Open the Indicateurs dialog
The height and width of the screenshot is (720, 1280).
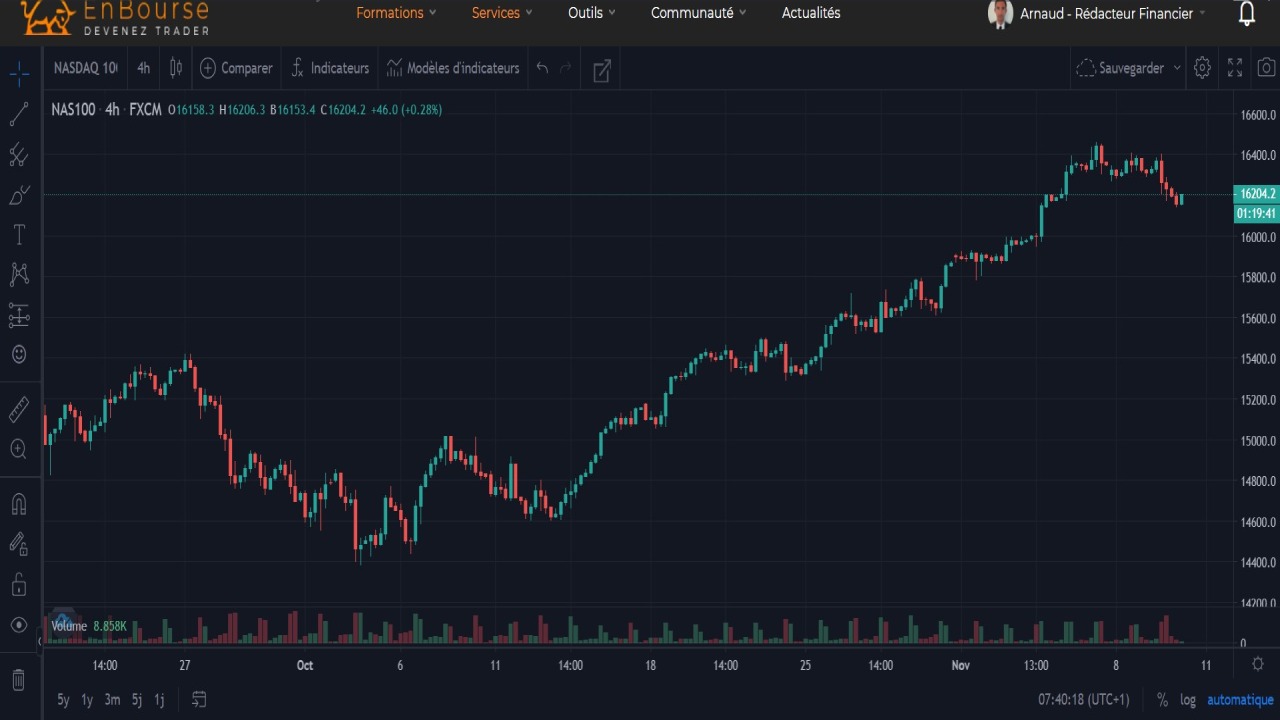330,68
